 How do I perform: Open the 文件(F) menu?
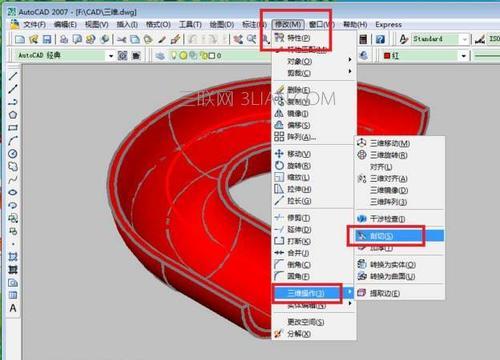pyautogui.click(x=34, y=25)
